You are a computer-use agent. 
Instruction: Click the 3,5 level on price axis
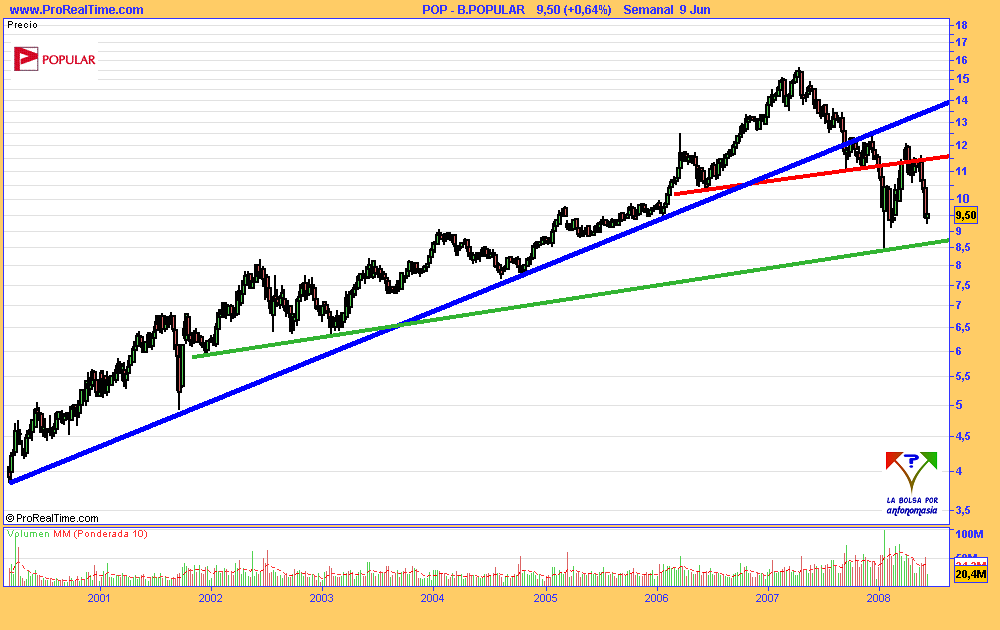[x=962, y=510]
